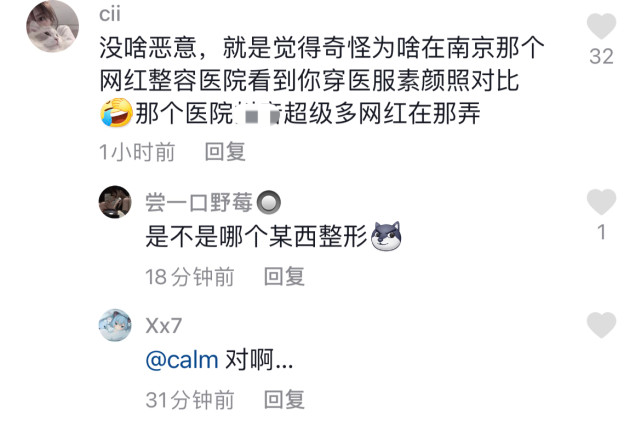Viewport: 641px width, 427px height.
Task: Reply to 尝一口野莓's comment
Action: [284, 277]
